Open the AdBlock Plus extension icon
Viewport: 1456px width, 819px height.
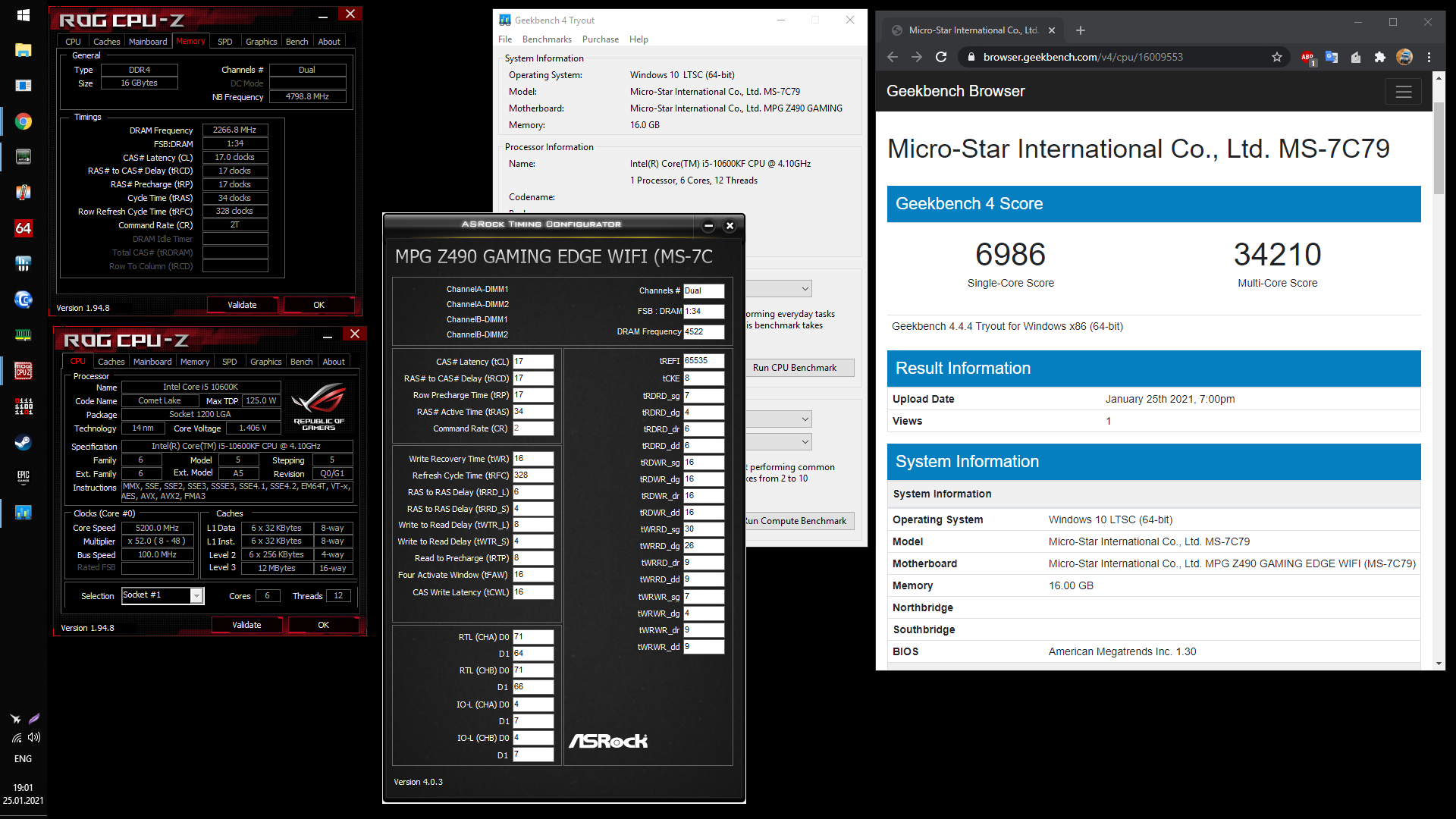(1307, 58)
